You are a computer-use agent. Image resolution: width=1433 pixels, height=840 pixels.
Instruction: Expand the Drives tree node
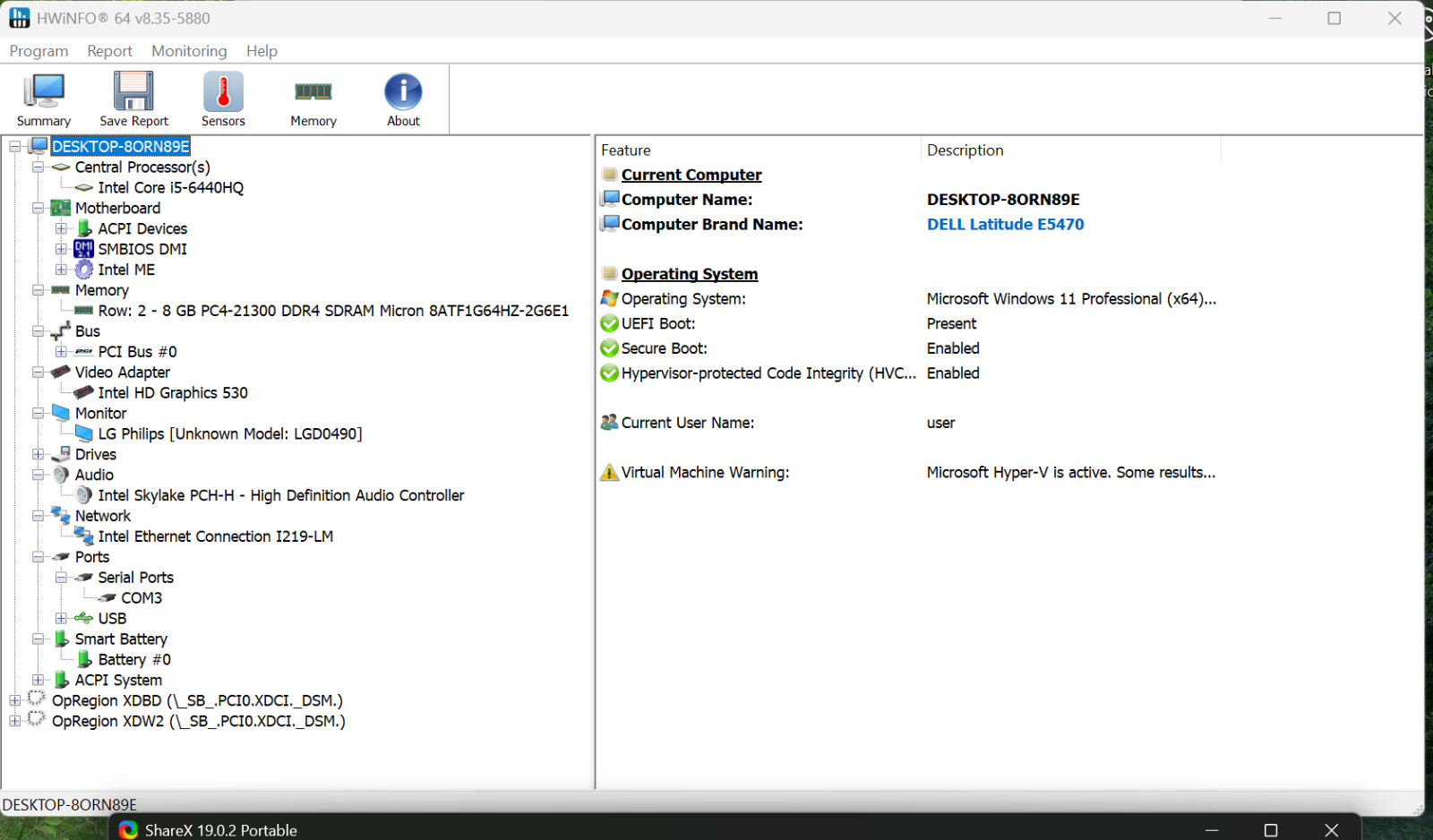(39, 454)
